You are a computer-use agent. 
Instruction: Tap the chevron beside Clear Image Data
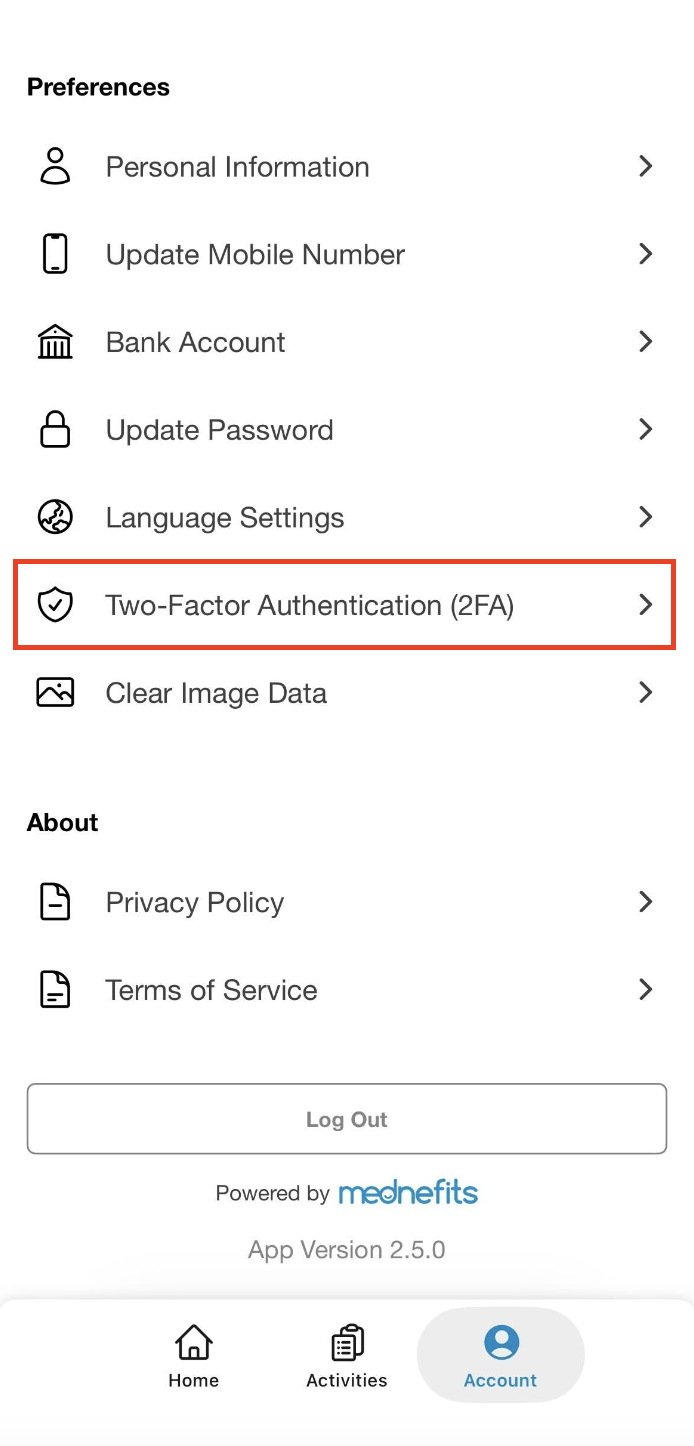coord(646,693)
